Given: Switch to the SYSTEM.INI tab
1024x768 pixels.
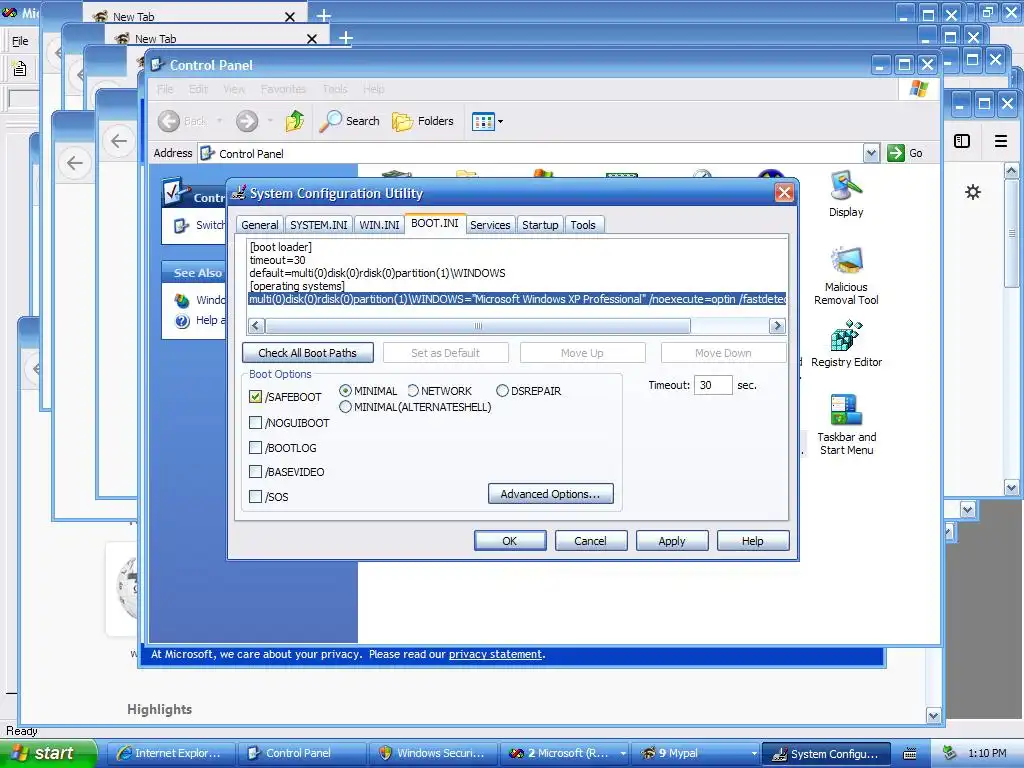Looking at the screenshot, I should [x=319, y=225].
